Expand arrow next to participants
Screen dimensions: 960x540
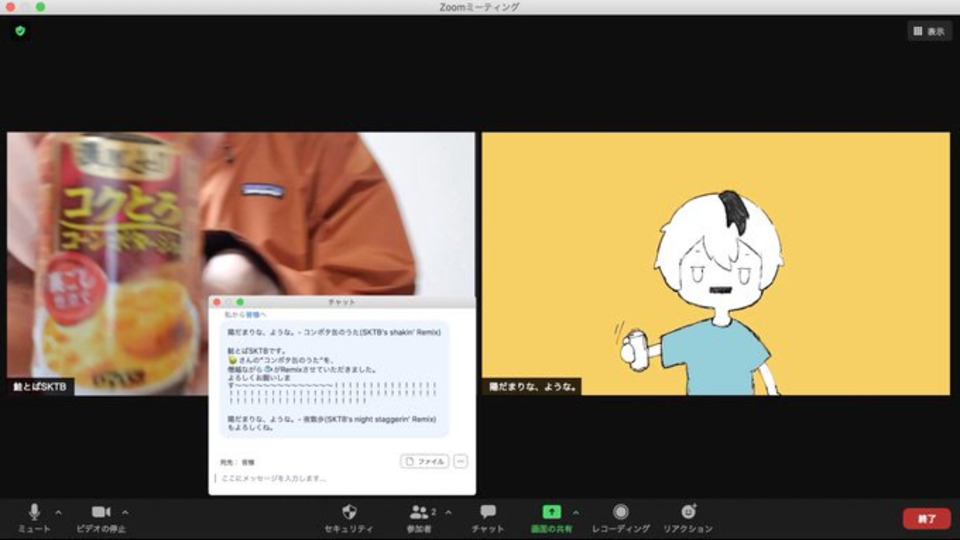[x=448, y=512]
